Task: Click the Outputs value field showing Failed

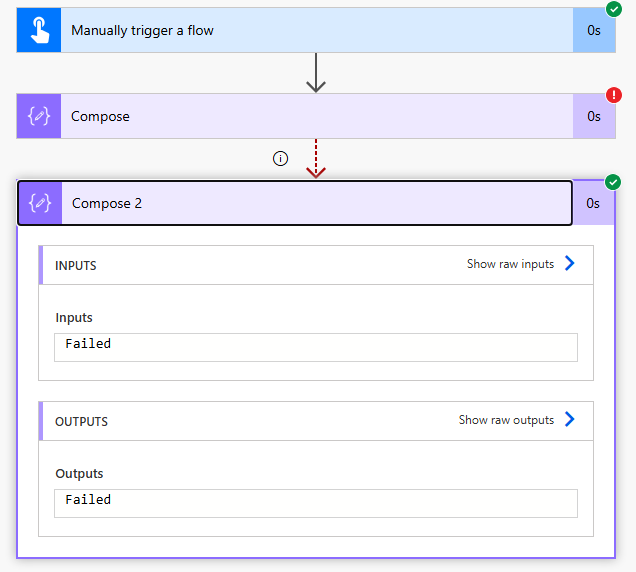Action: (x=316, y=503)
